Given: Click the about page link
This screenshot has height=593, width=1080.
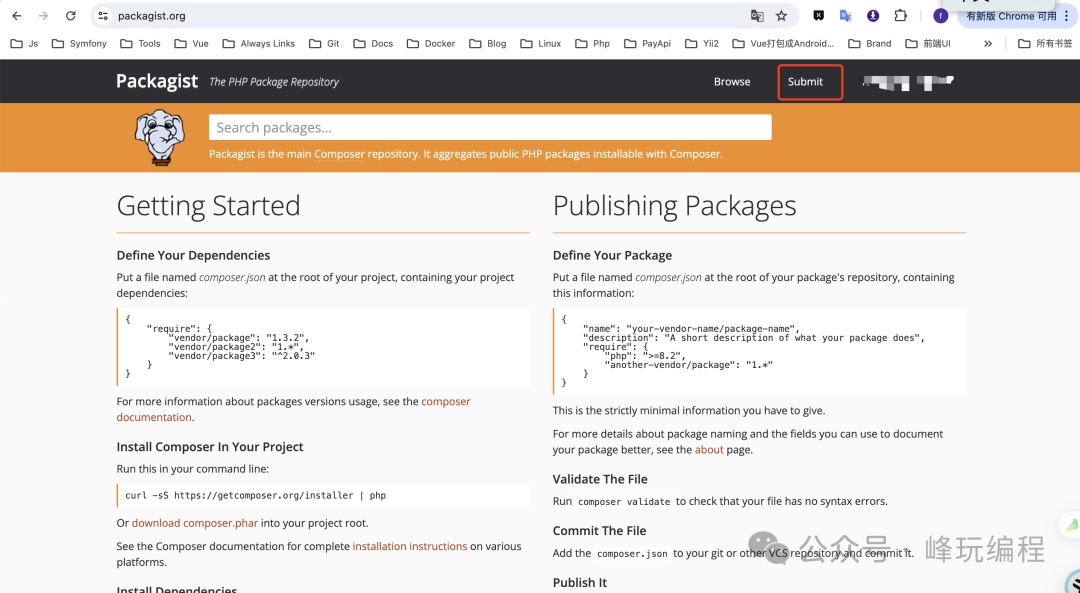Looking at the screenshot, I should (709, 450).
